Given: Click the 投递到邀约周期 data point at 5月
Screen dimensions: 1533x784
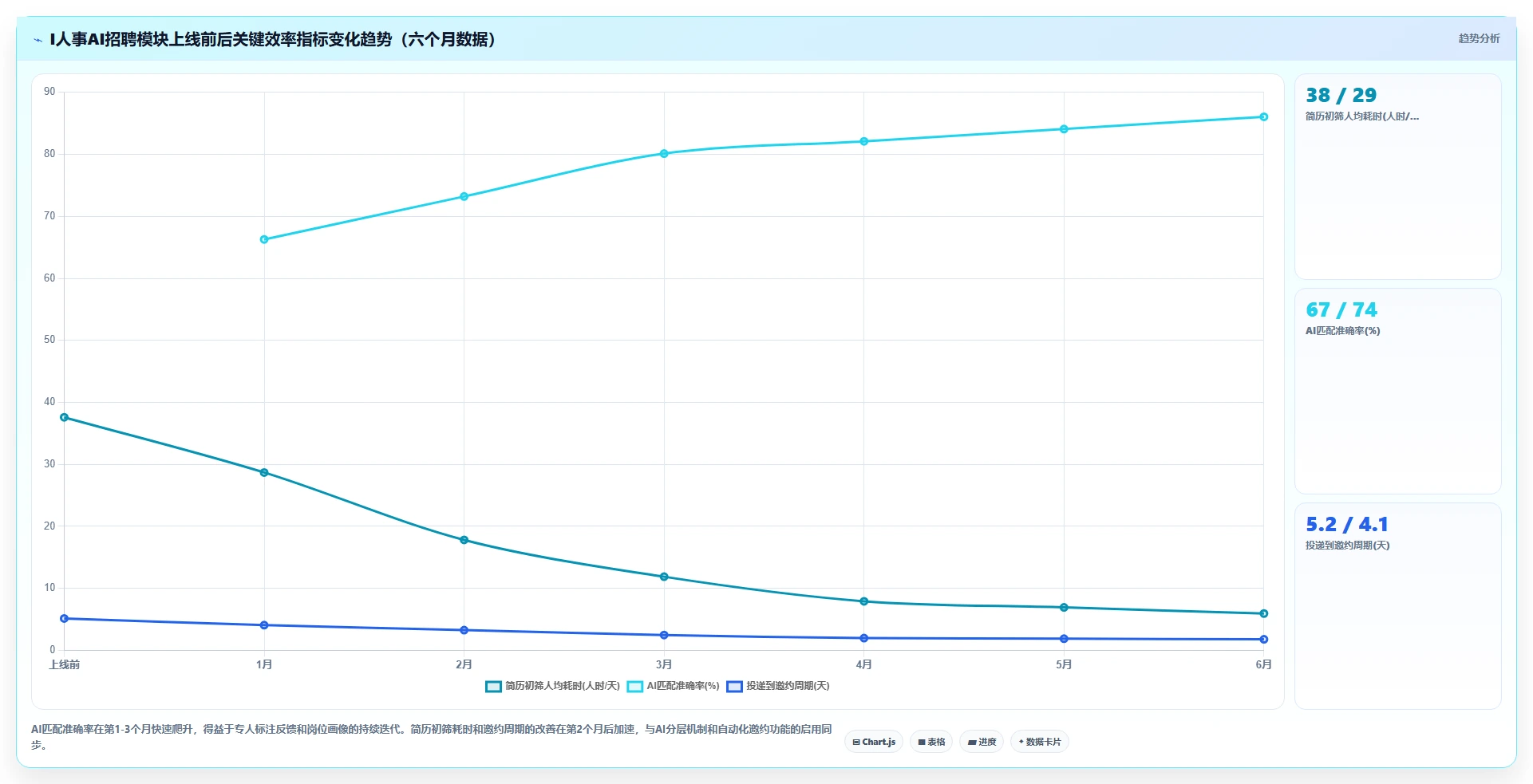Looking at the screenshot, I should point(1064,639).
